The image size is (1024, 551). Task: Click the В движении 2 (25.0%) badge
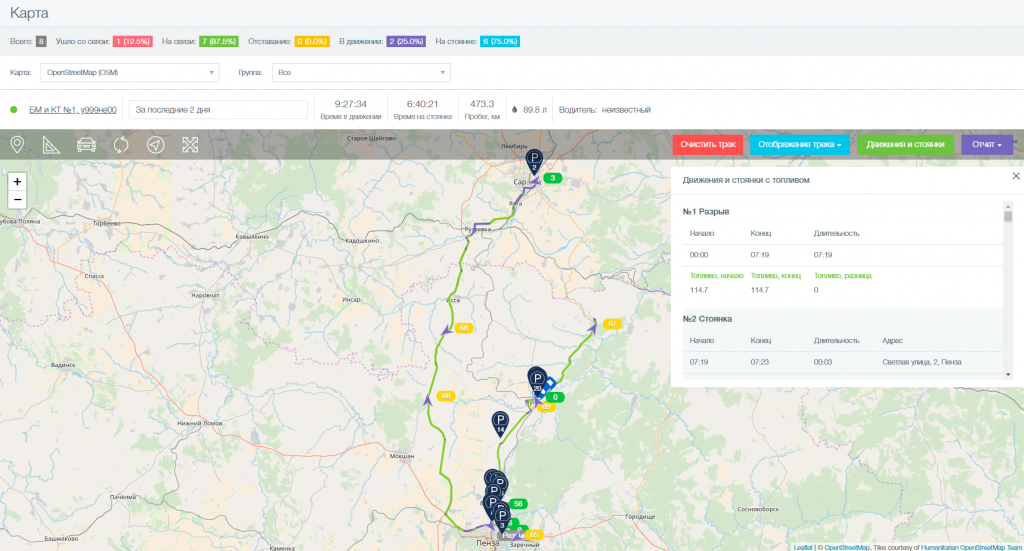pyautogui.click(x=406, y=41)
